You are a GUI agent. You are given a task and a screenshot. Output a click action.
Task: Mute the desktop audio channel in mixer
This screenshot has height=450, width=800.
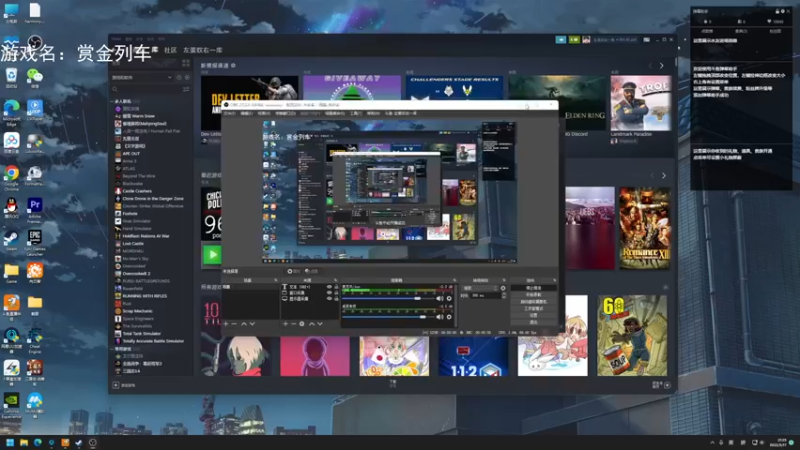point(440,298)
